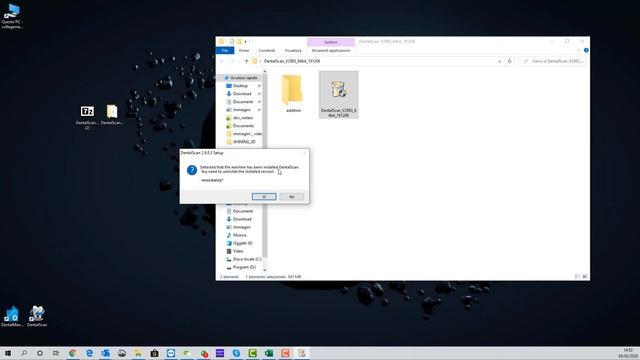Open Musica in the navigation pane
Screen dimensions: 640x360
point(239,235)
